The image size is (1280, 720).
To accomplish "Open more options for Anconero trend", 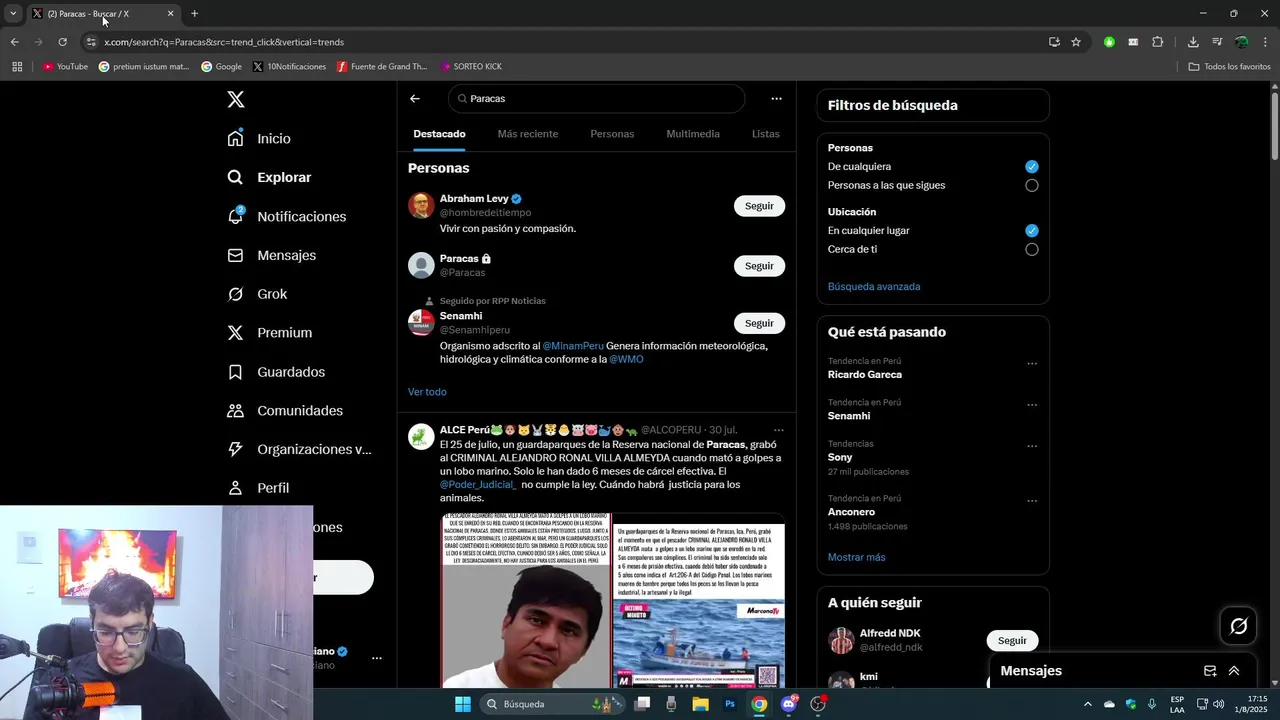I will (1032, 501).
